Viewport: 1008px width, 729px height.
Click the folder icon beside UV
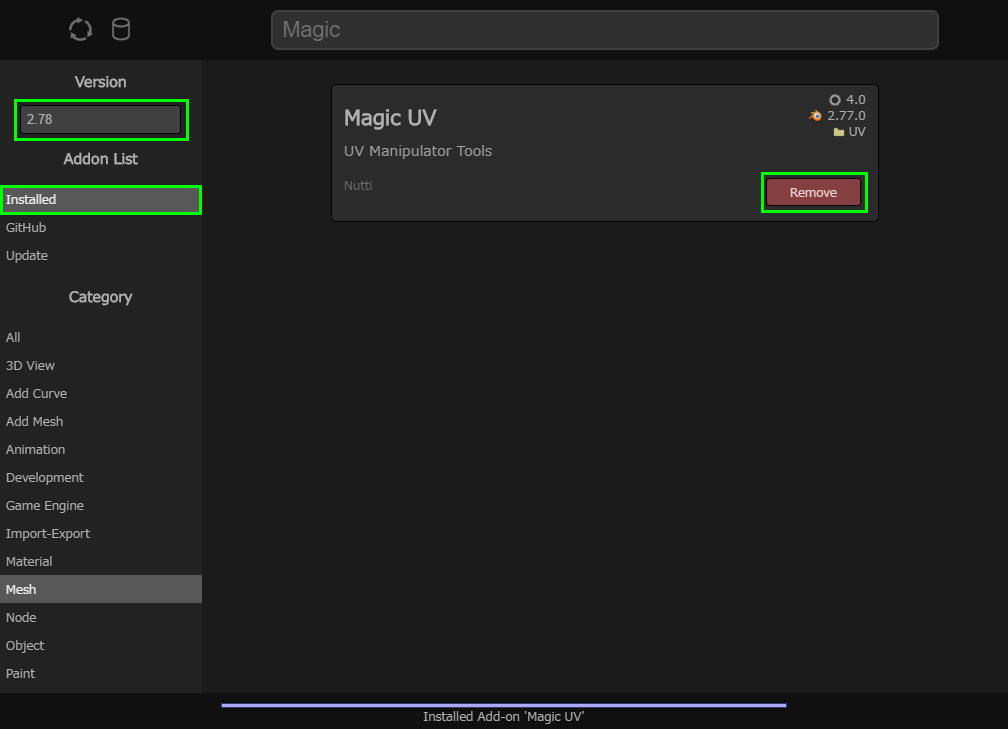839,132
